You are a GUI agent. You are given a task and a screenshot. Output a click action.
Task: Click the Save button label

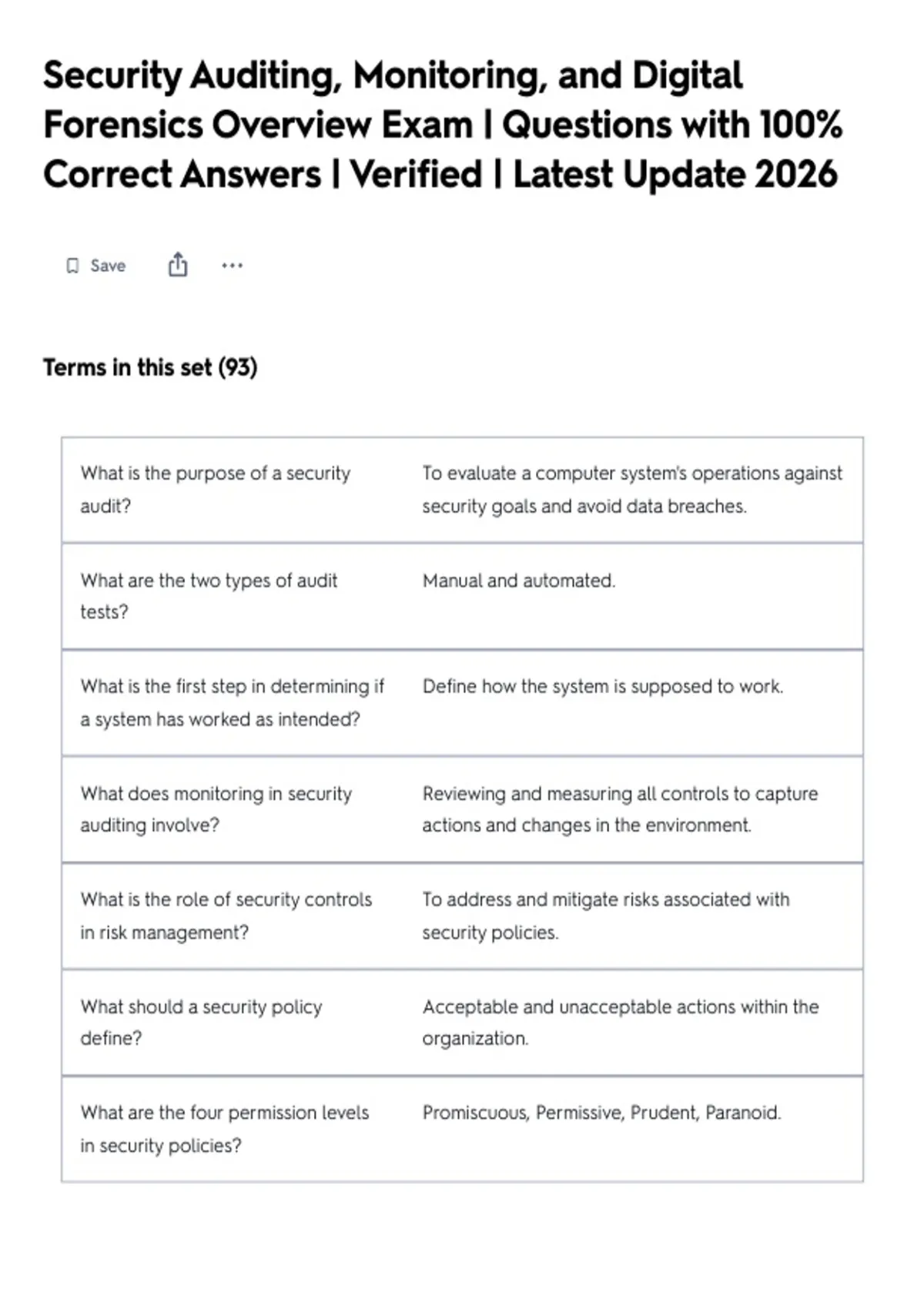pos(108,266)
